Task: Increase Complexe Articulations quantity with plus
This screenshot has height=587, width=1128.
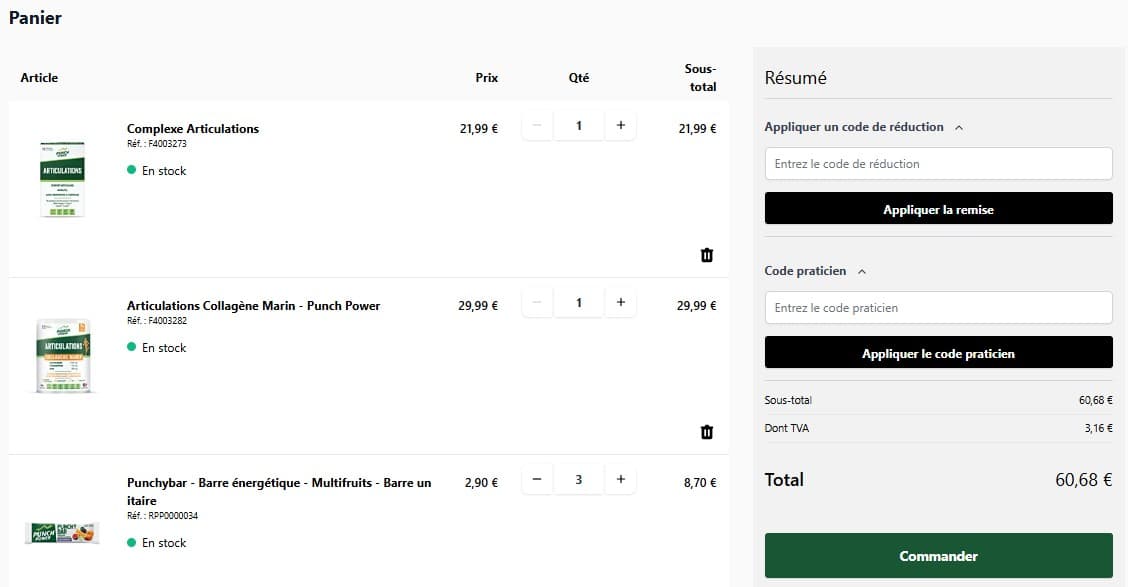Action: 620,126
